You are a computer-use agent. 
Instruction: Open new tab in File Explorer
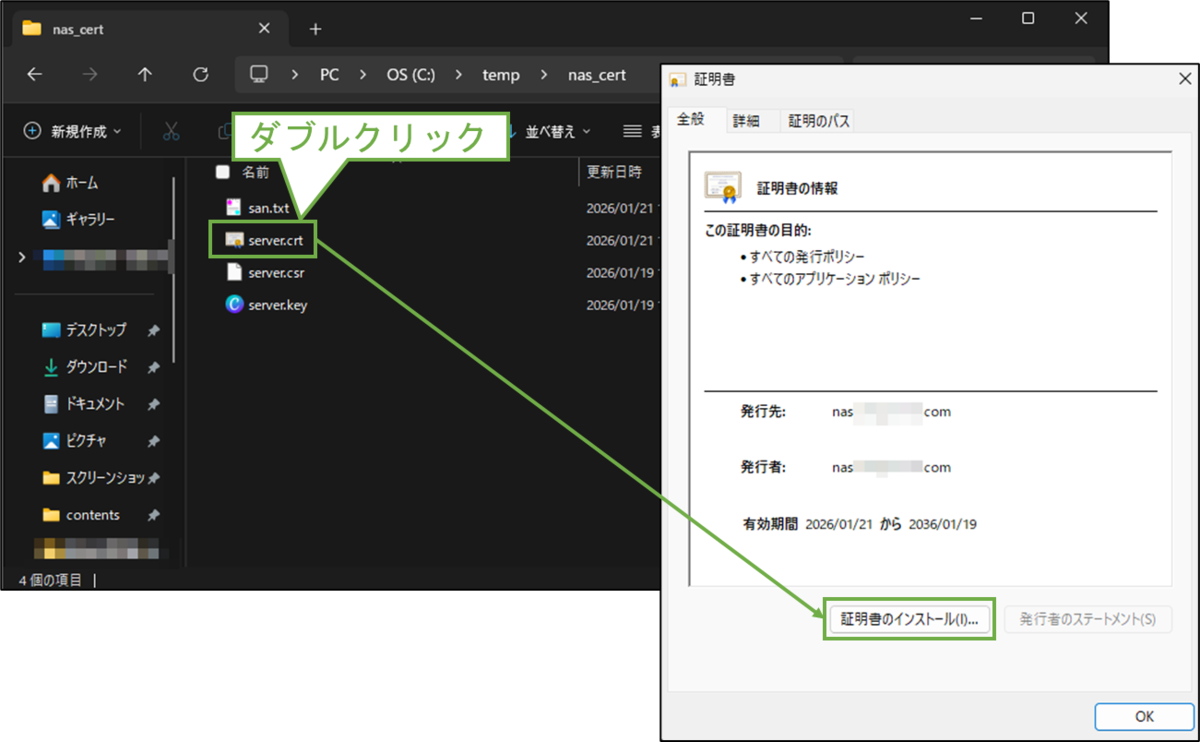tap(315, 29)
